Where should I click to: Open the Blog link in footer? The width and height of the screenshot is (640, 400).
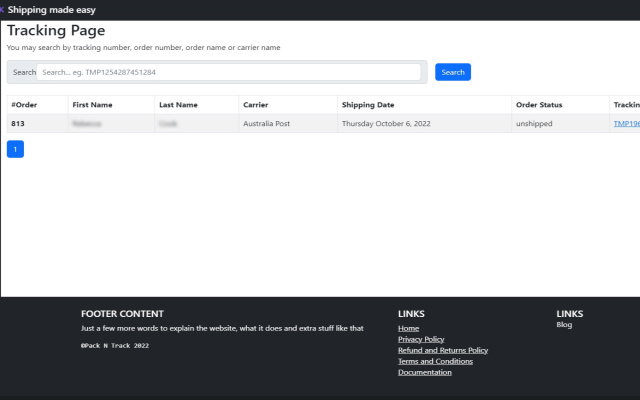[x=564, y=325]
